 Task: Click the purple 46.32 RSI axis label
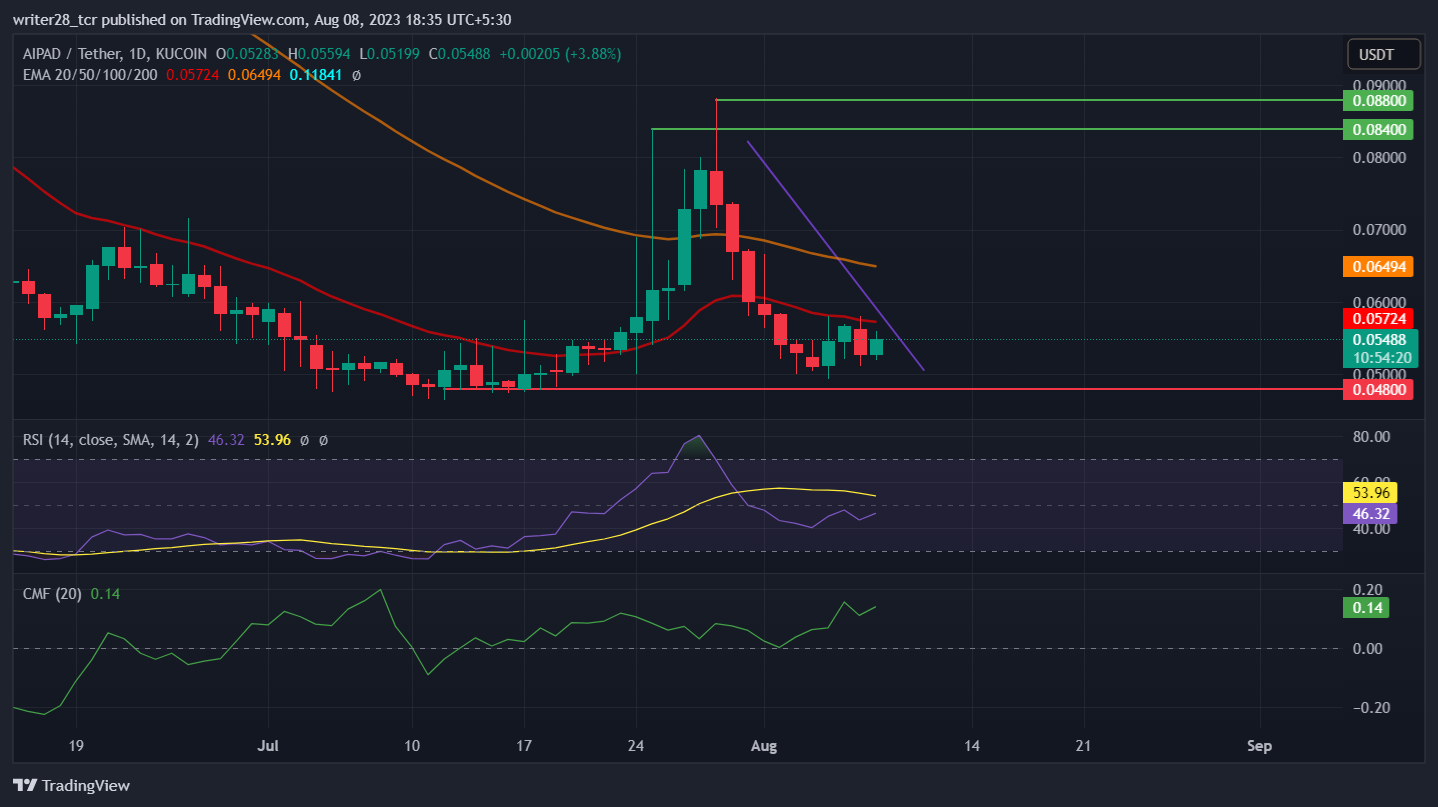[x=1370, y=513]
